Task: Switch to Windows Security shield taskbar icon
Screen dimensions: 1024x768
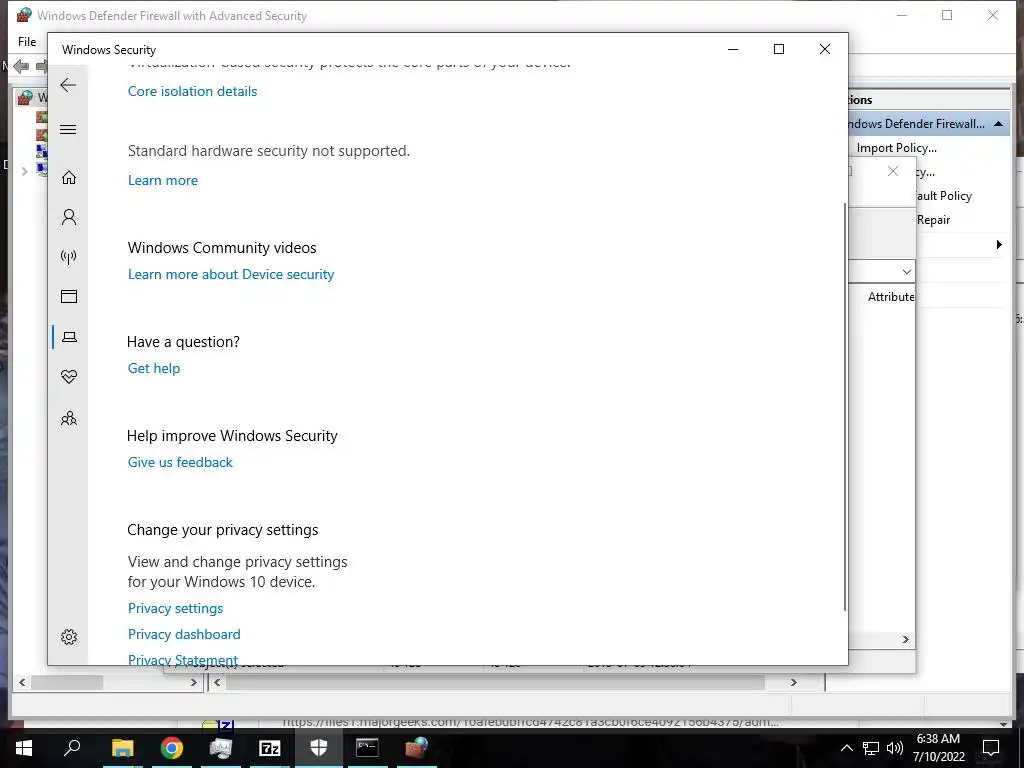Action: [x=319, y=748]
